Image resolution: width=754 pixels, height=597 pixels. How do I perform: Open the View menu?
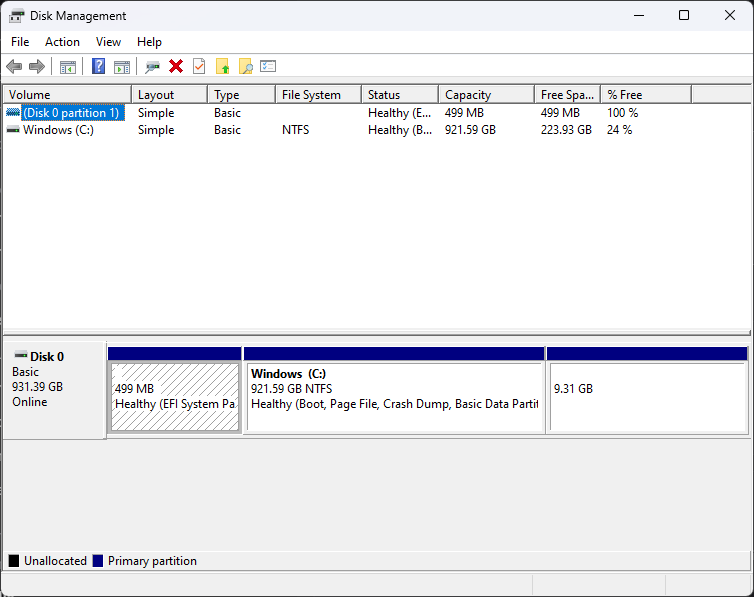coord(108,42)
